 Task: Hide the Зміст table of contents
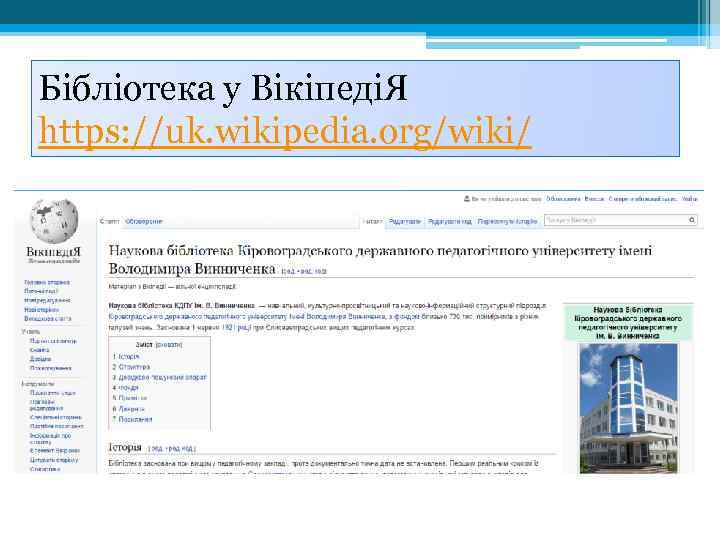(x=169, y=344)
